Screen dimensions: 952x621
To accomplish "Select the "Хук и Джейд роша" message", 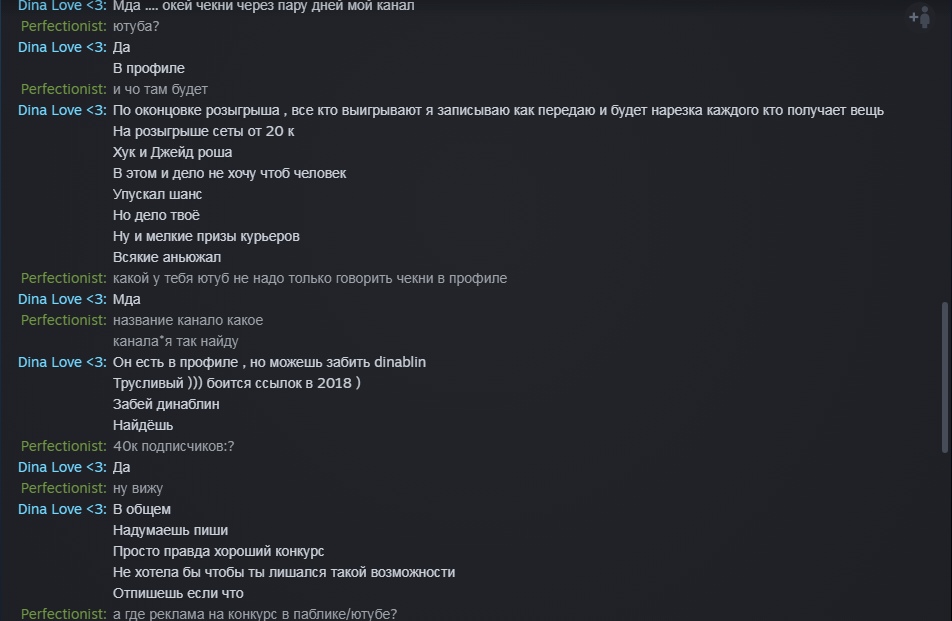I will click(172, 153).
